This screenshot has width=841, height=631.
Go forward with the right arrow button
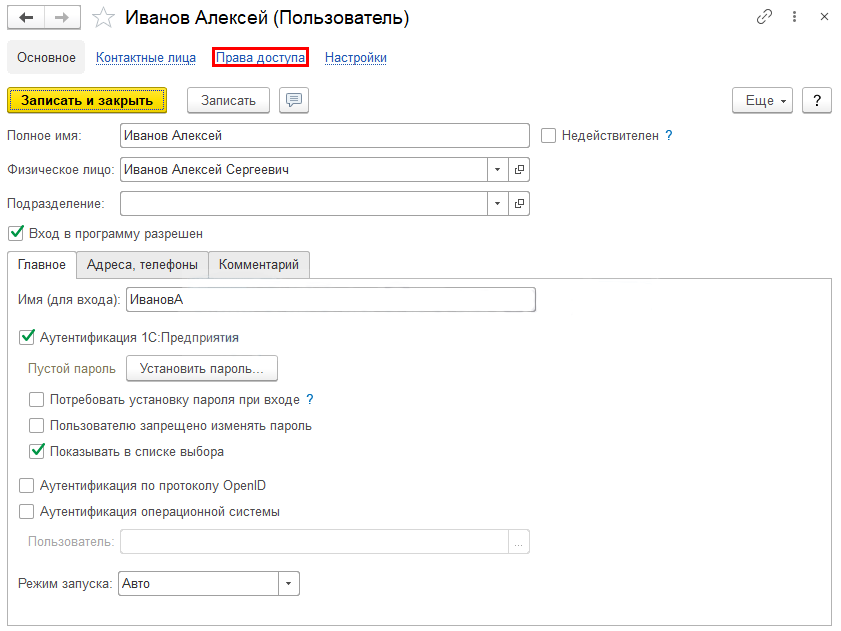[x=62, y=18]
